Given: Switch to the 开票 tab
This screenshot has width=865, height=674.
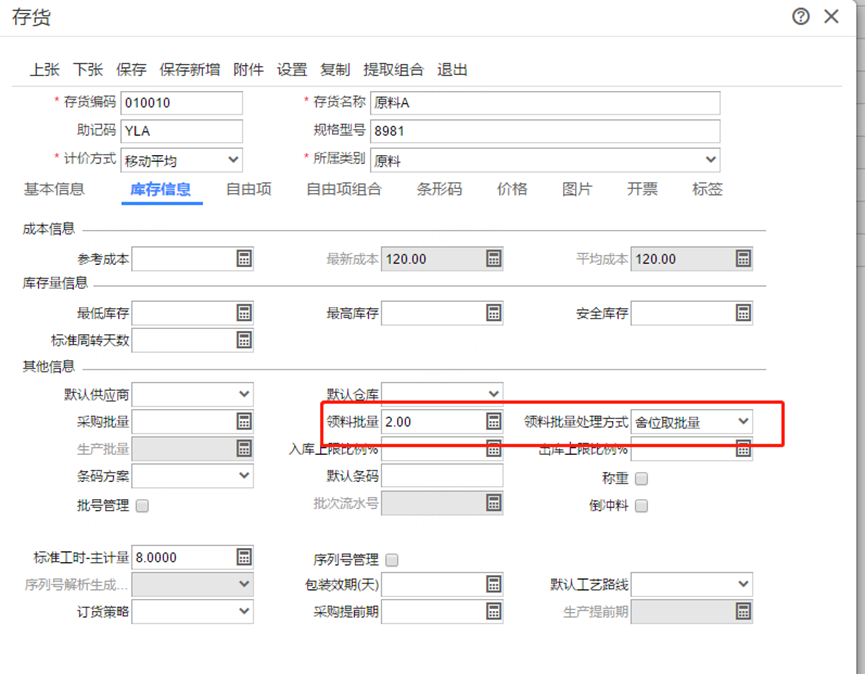Looking at the screenshot, I should coord(642,189).
